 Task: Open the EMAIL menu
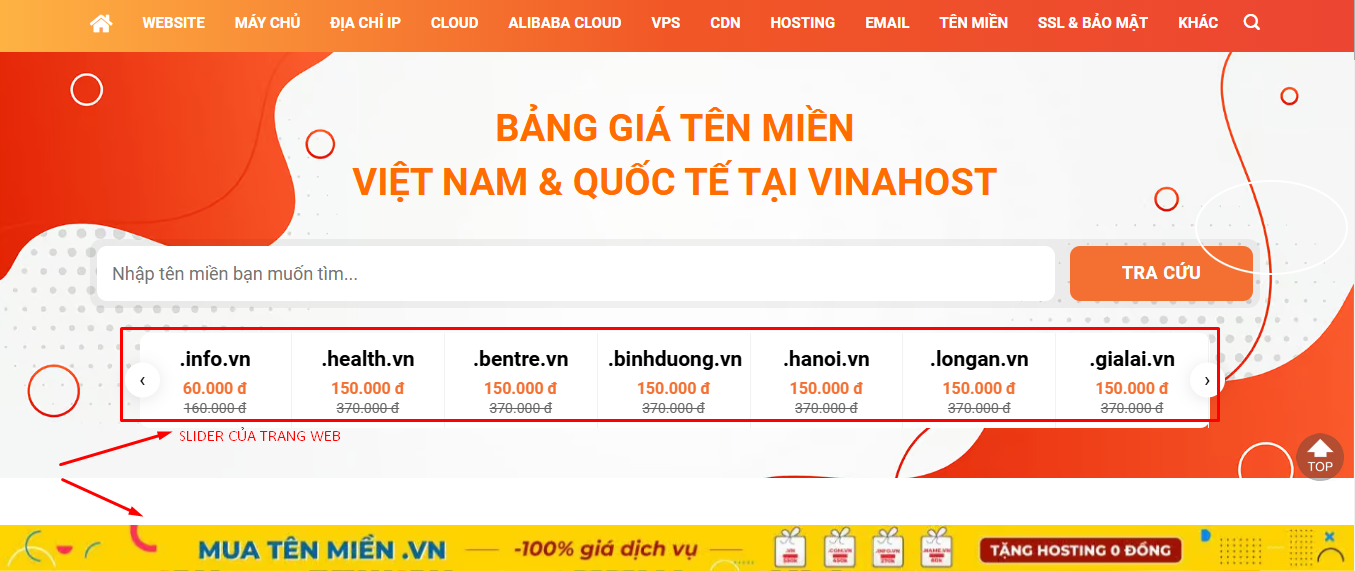pyautogui.click(x=887, y=22)
